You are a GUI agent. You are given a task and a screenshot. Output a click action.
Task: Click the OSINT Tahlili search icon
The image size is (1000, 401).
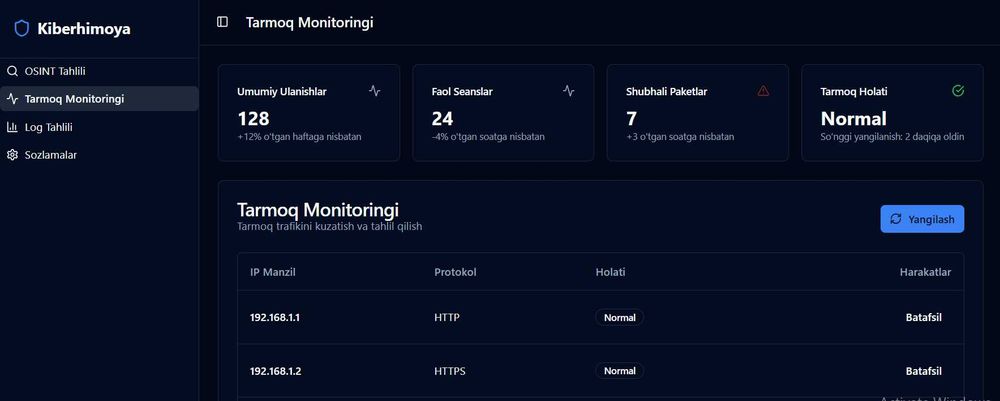(x=12, y=71)
